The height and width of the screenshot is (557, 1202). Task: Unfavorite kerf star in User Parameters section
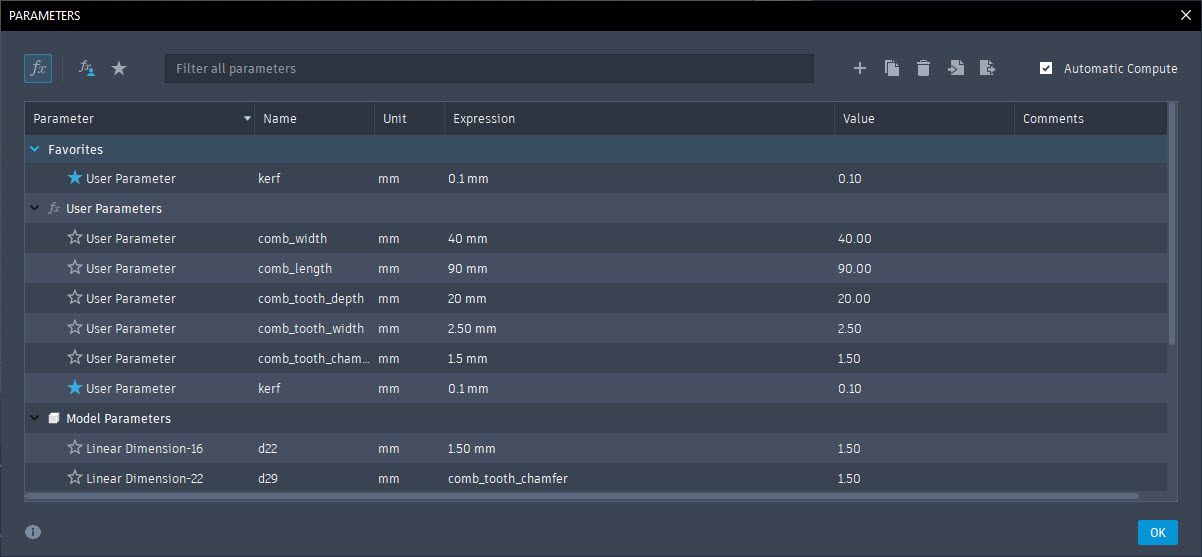(x=75, y=388)
